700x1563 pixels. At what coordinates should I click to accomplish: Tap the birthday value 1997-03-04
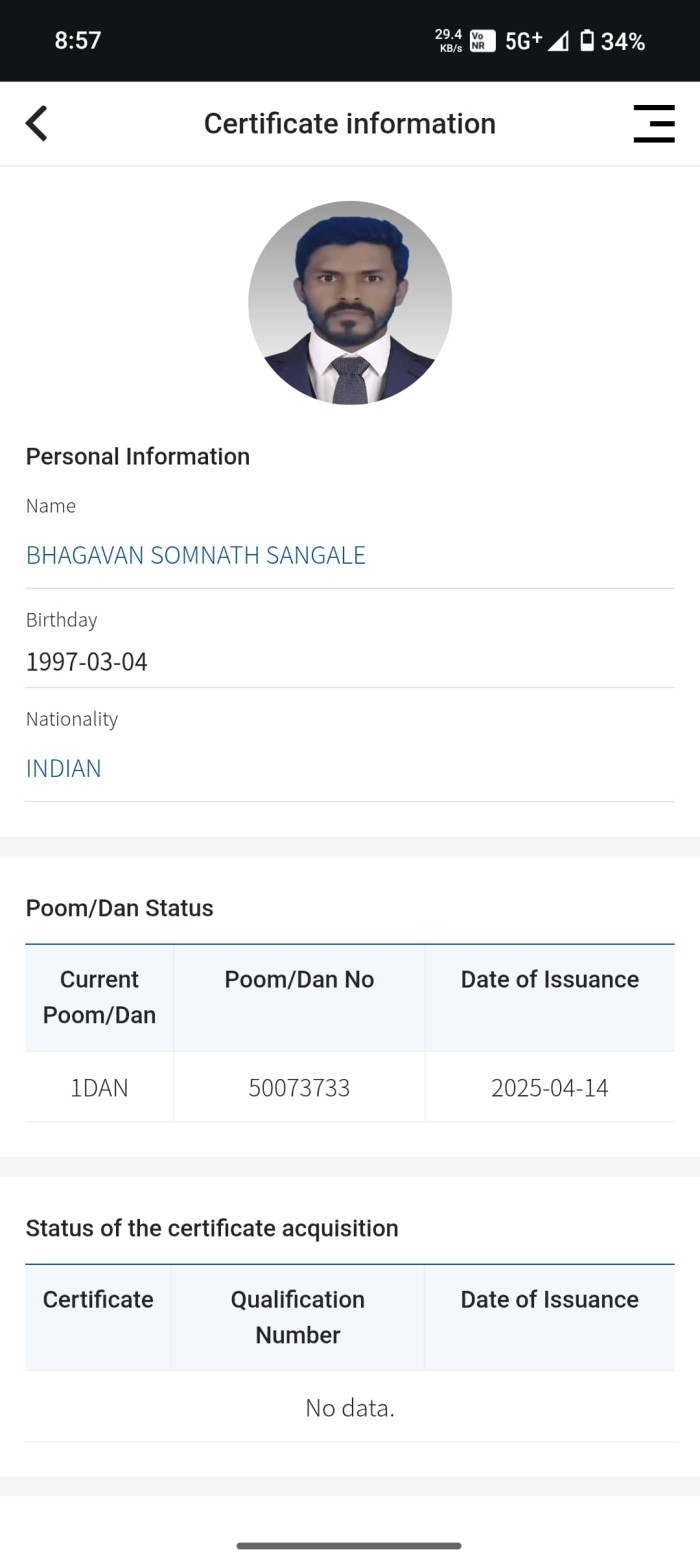[x=87, y=662]
